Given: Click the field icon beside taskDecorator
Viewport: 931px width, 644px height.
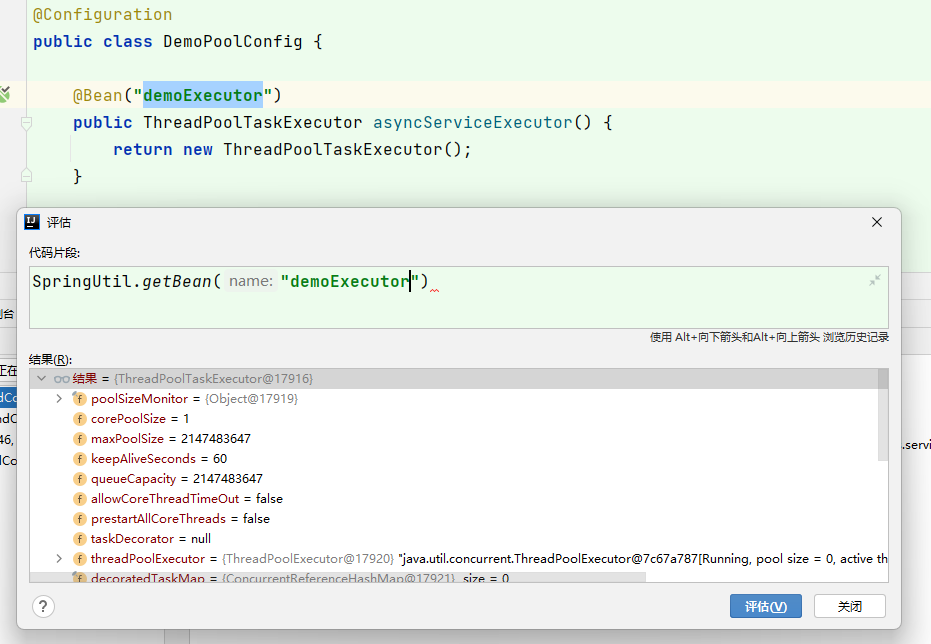Looking at the screenshot, I should click(x=80, y=539).
